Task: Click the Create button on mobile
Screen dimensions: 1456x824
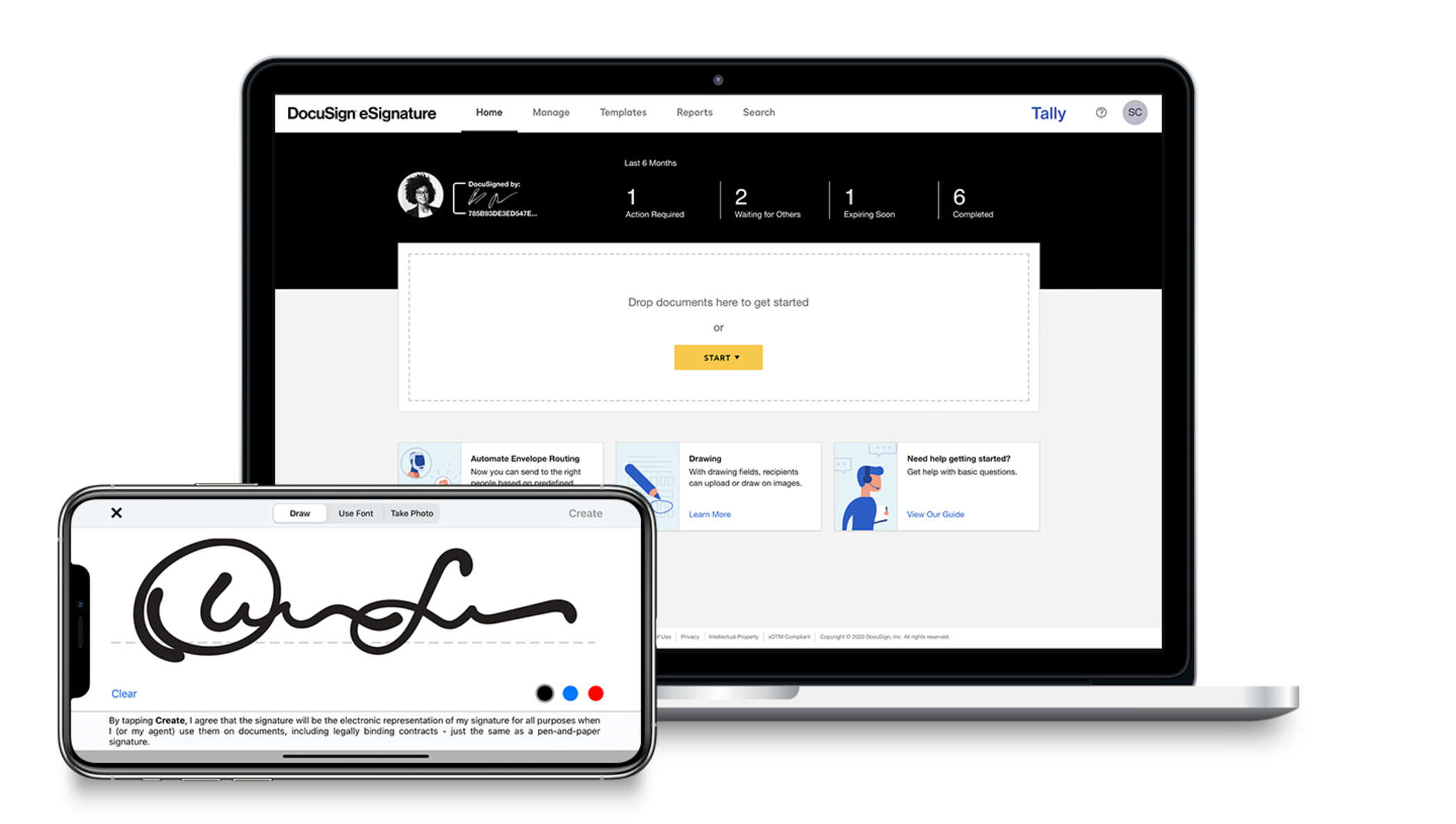Action: pyautogui.click(x=584, y=512)
